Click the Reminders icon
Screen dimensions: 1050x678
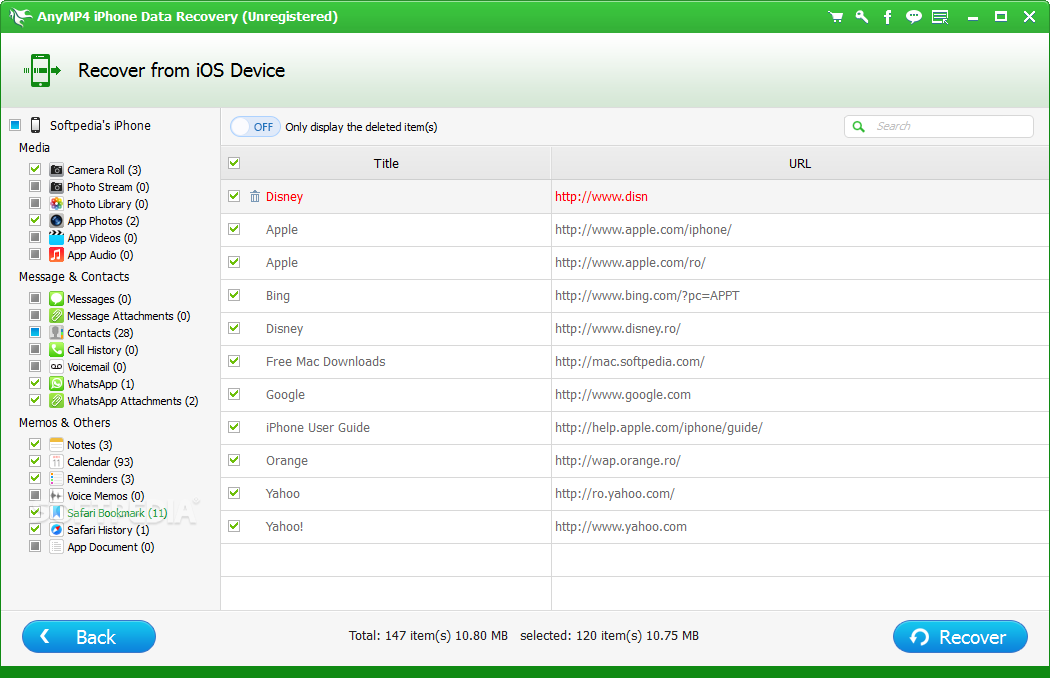[56, 478]
